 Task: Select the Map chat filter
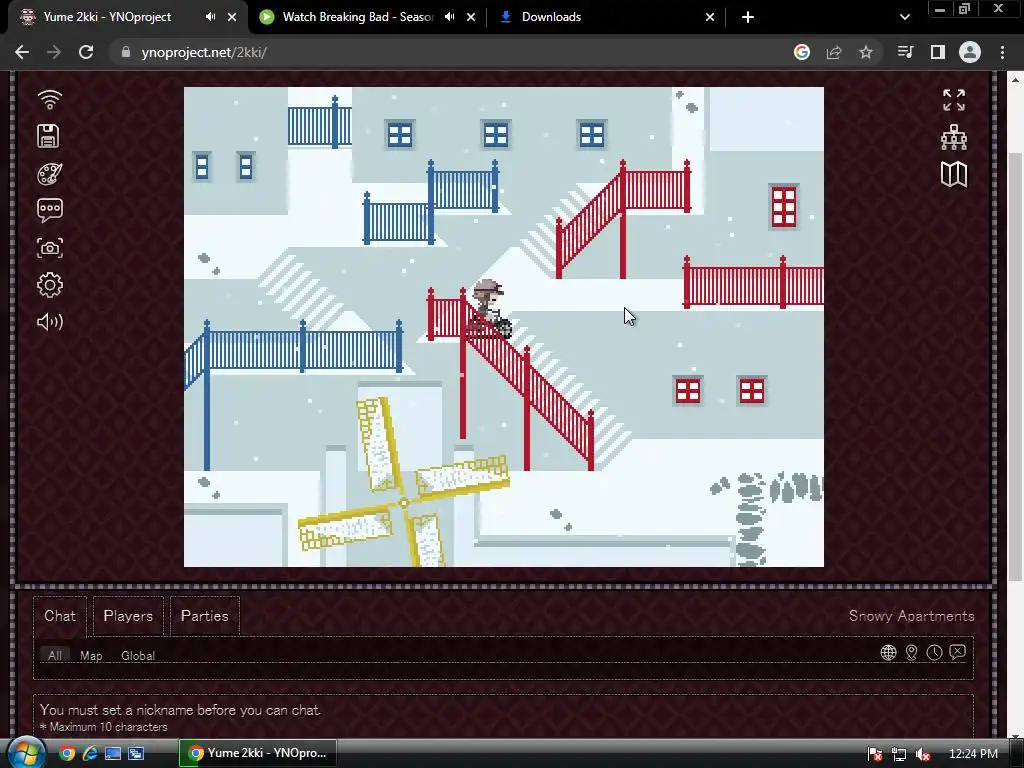click(x=91, y=656)
